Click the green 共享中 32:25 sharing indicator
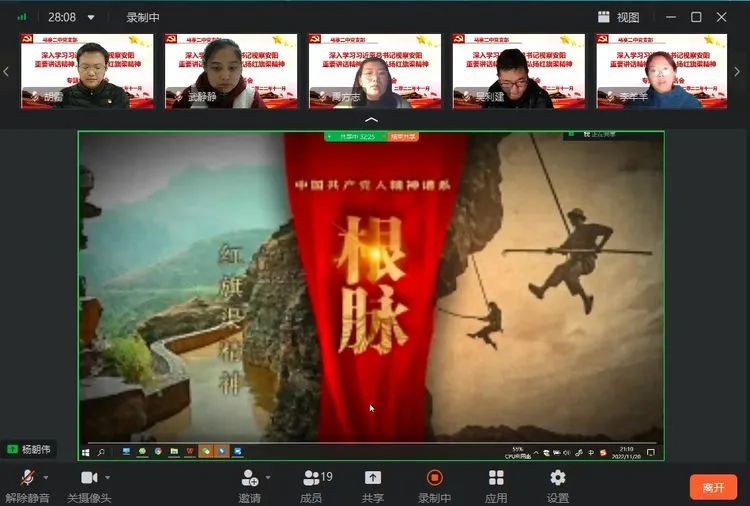Viewport: 750px width, 506px height. coord(355,137)
